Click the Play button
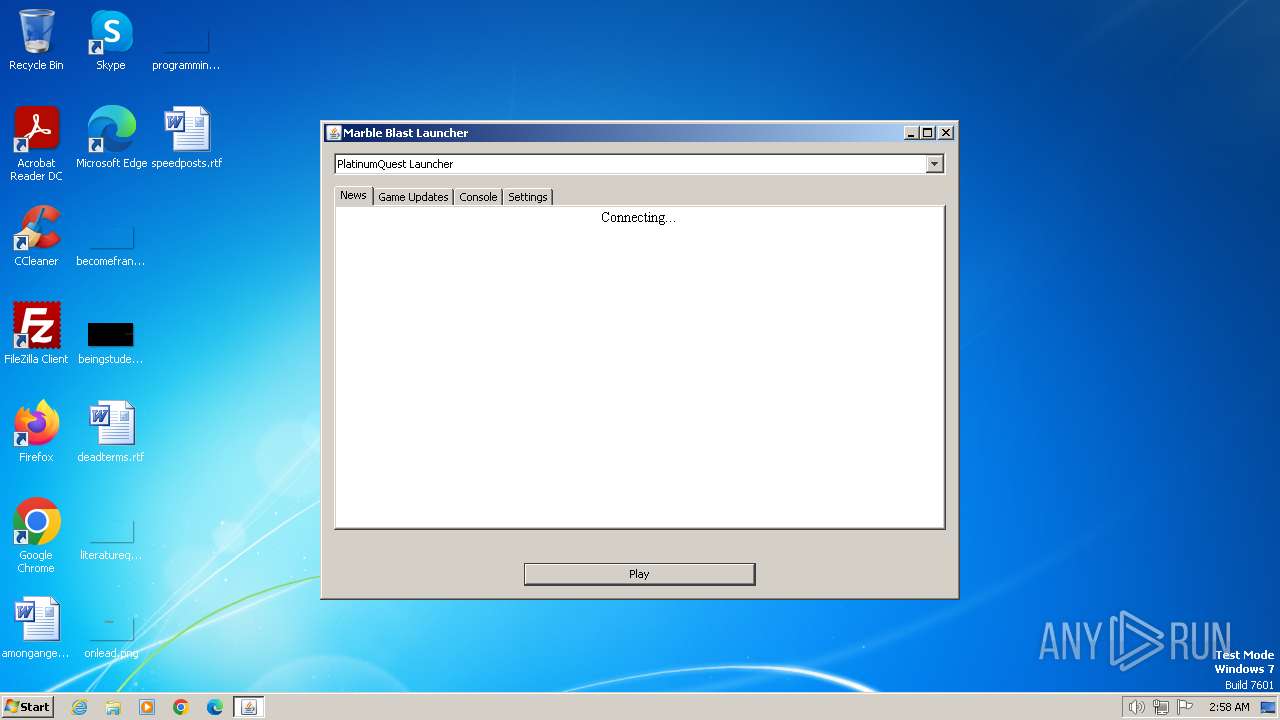Image resolution: width=1280 pixels, height=720 pixels. (639, 574)
